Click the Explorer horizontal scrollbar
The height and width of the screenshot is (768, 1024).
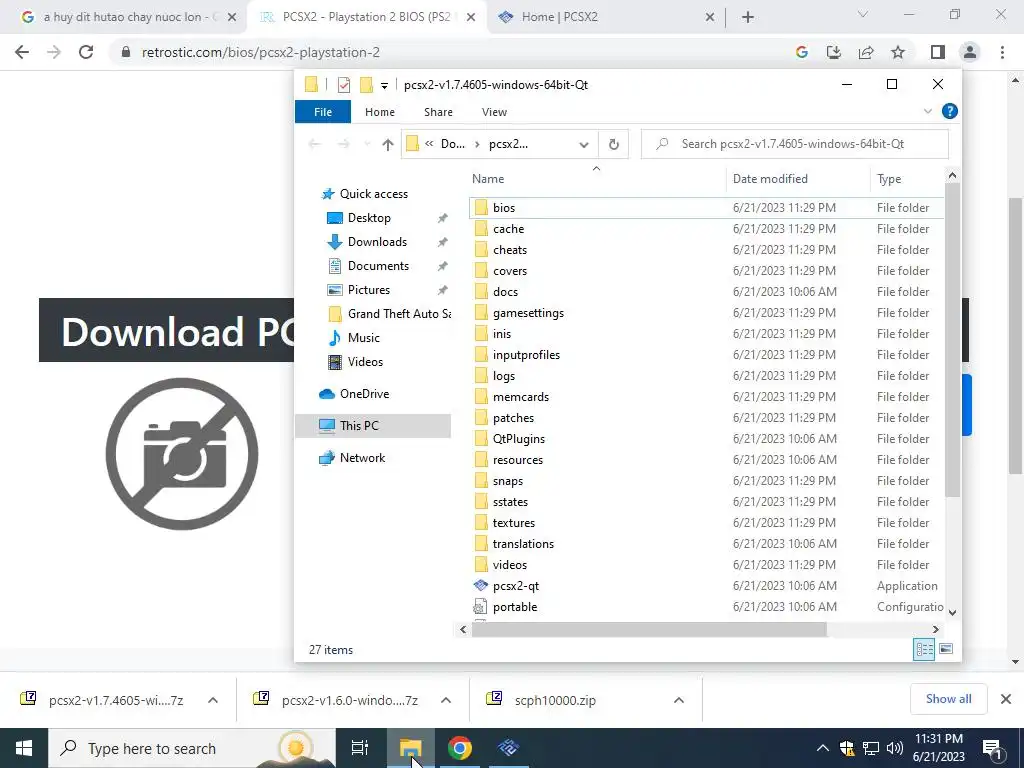click(x=649, y=629)
